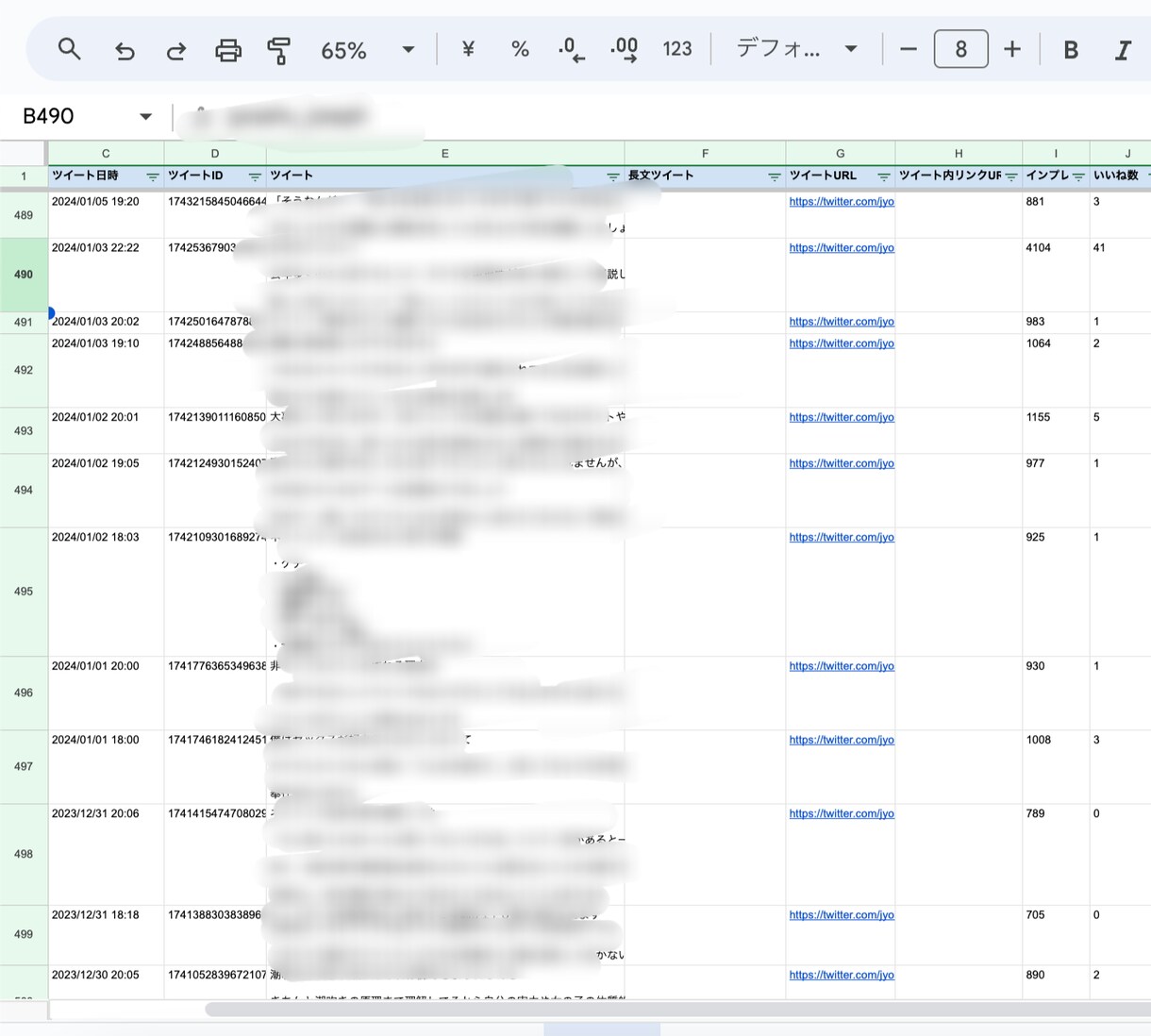This screenshot has height=1036, width=1151.
Task: Decrease font size with minus button
Action: click(909, 49)
